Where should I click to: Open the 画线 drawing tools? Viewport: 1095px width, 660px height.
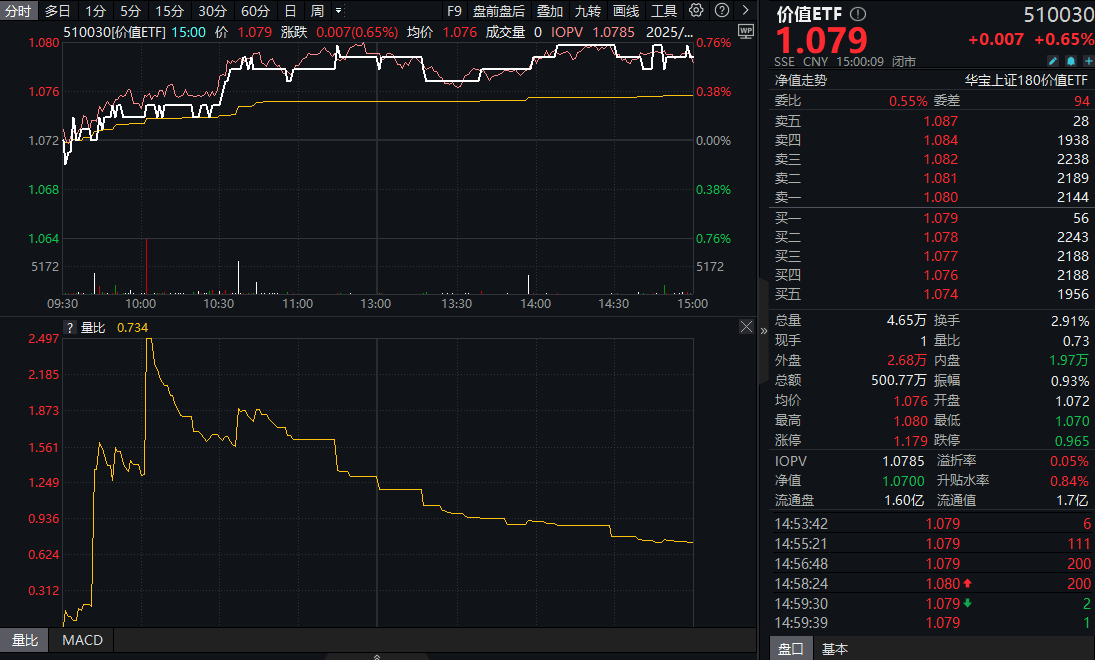[x=626, y=10]
